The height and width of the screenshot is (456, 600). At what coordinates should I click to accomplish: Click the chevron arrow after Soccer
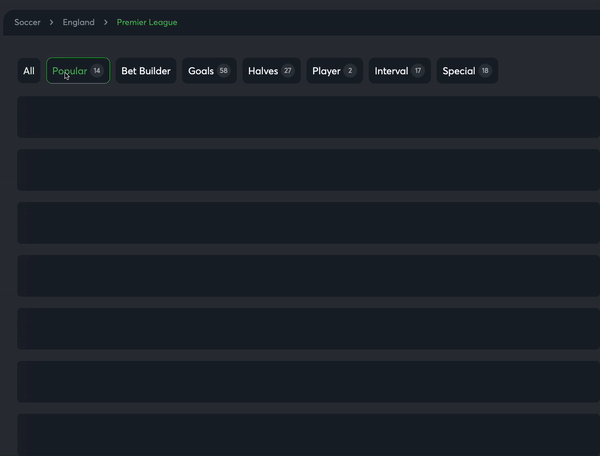point(51,22)
